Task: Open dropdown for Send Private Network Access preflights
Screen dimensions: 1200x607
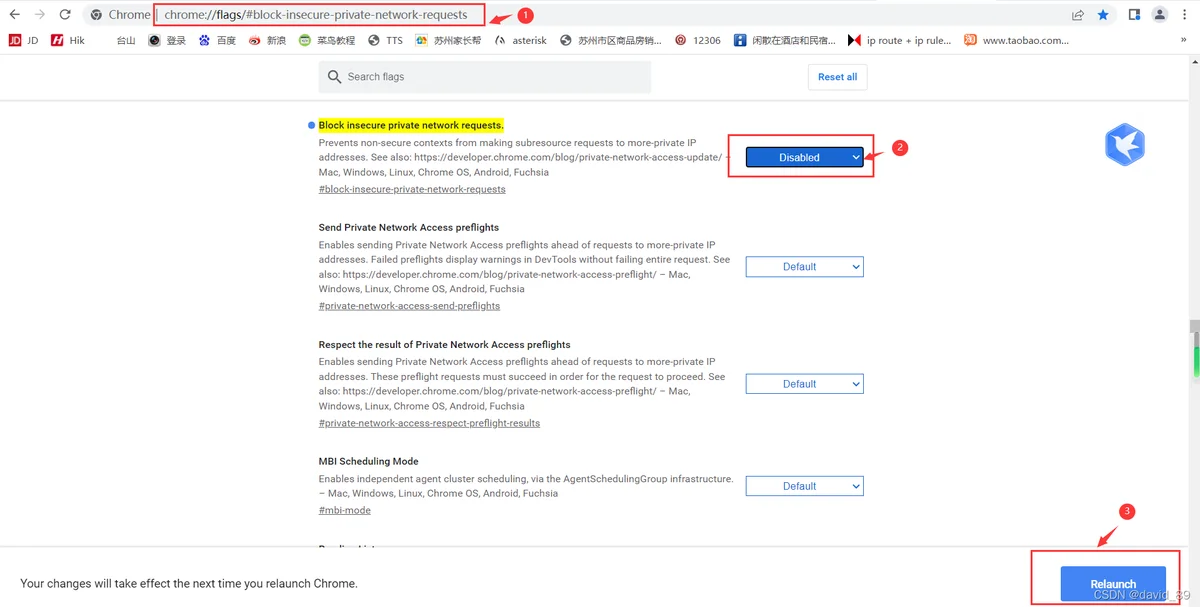Action: [804, 267]
